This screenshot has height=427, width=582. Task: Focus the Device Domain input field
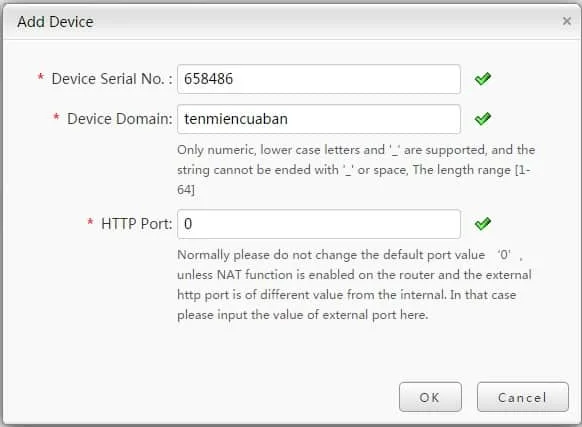319,119
